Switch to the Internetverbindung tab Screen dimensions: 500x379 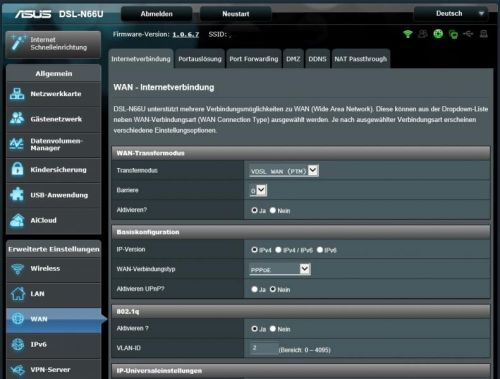point(141,59)
